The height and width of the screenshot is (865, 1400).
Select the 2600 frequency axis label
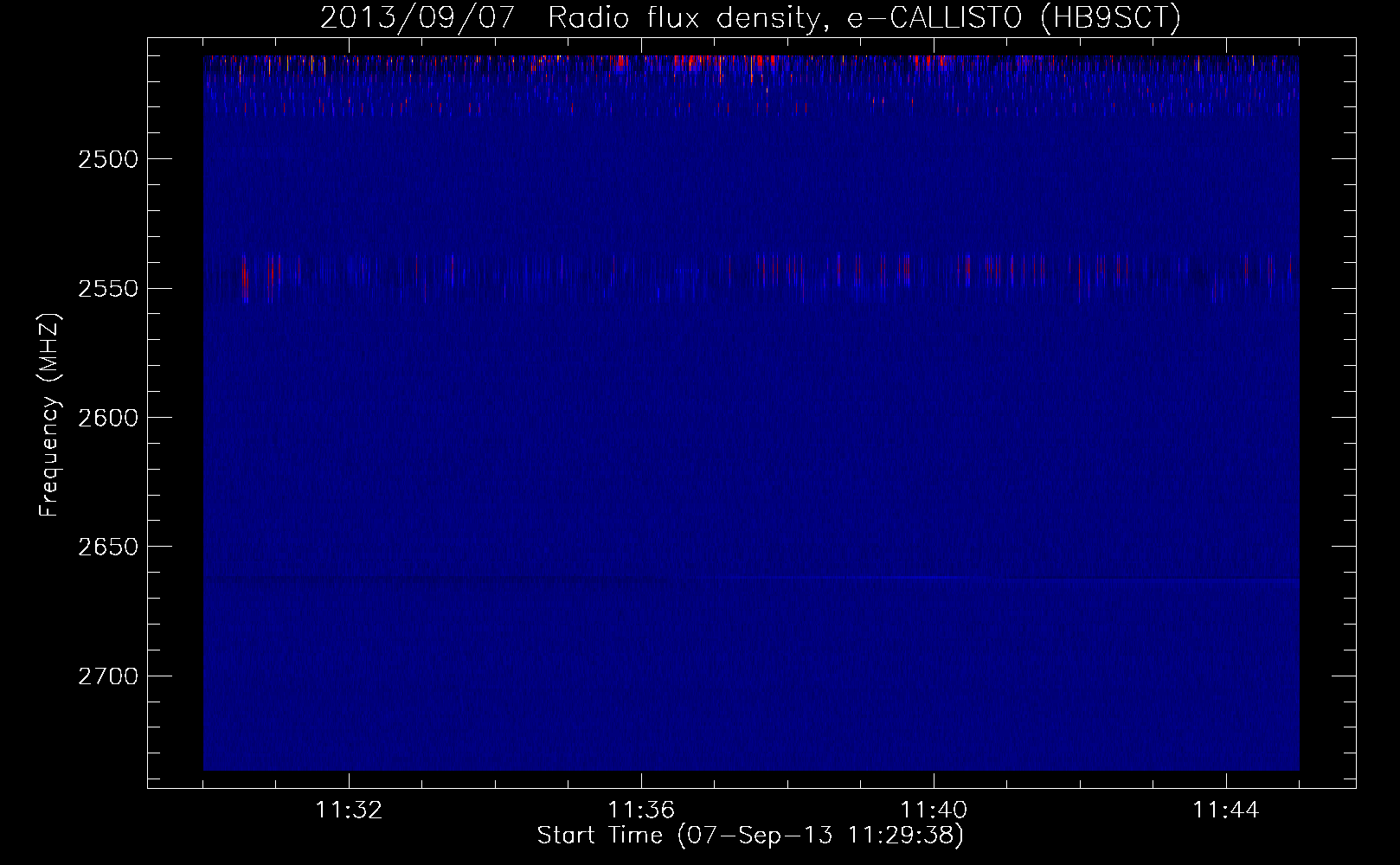(x=108, y=418)
